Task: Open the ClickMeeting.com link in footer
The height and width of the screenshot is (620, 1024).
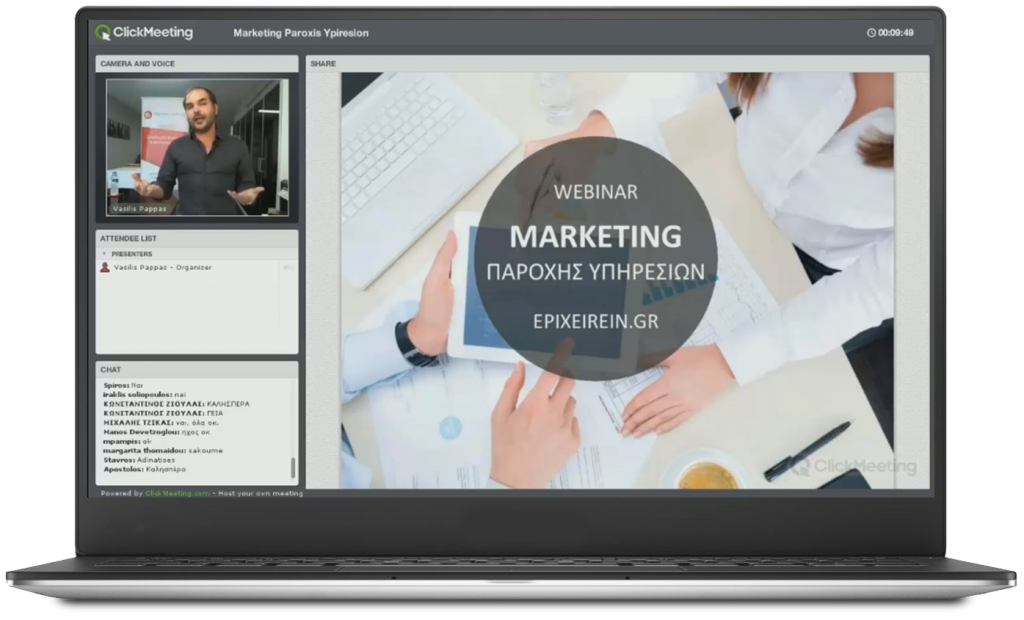Action: pos(178,493)
